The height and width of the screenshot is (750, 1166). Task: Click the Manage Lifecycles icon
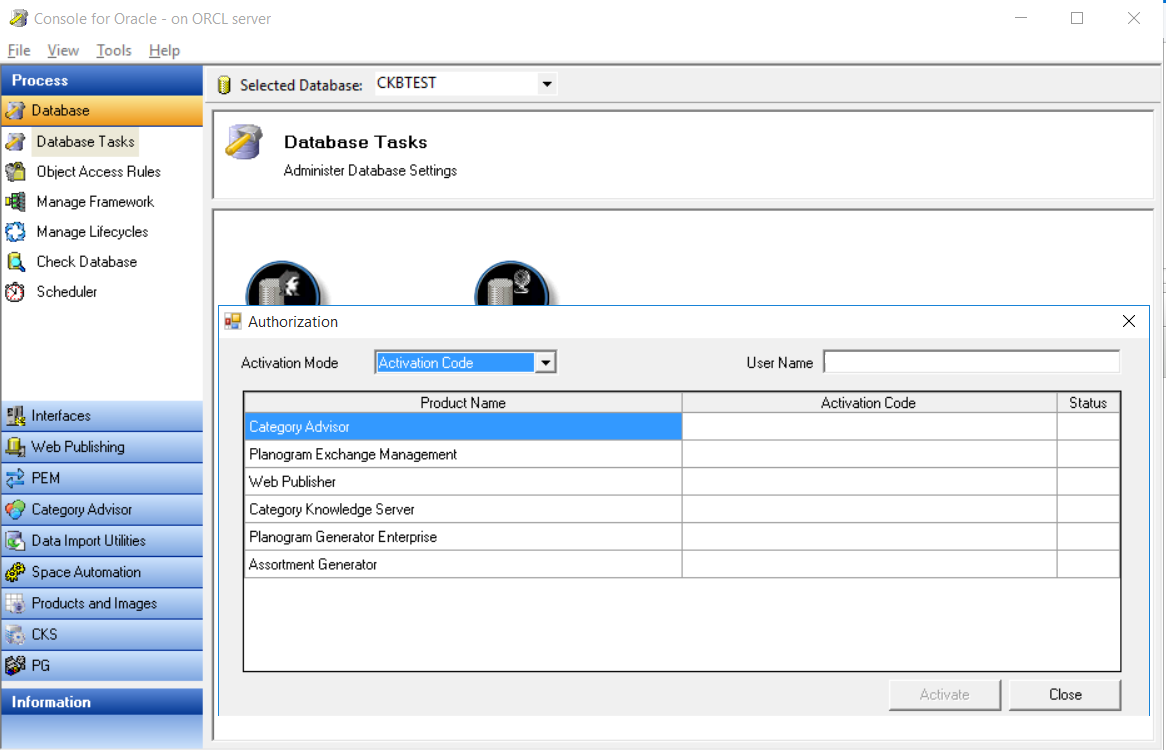pyautogui.click(x=15, y=232)
